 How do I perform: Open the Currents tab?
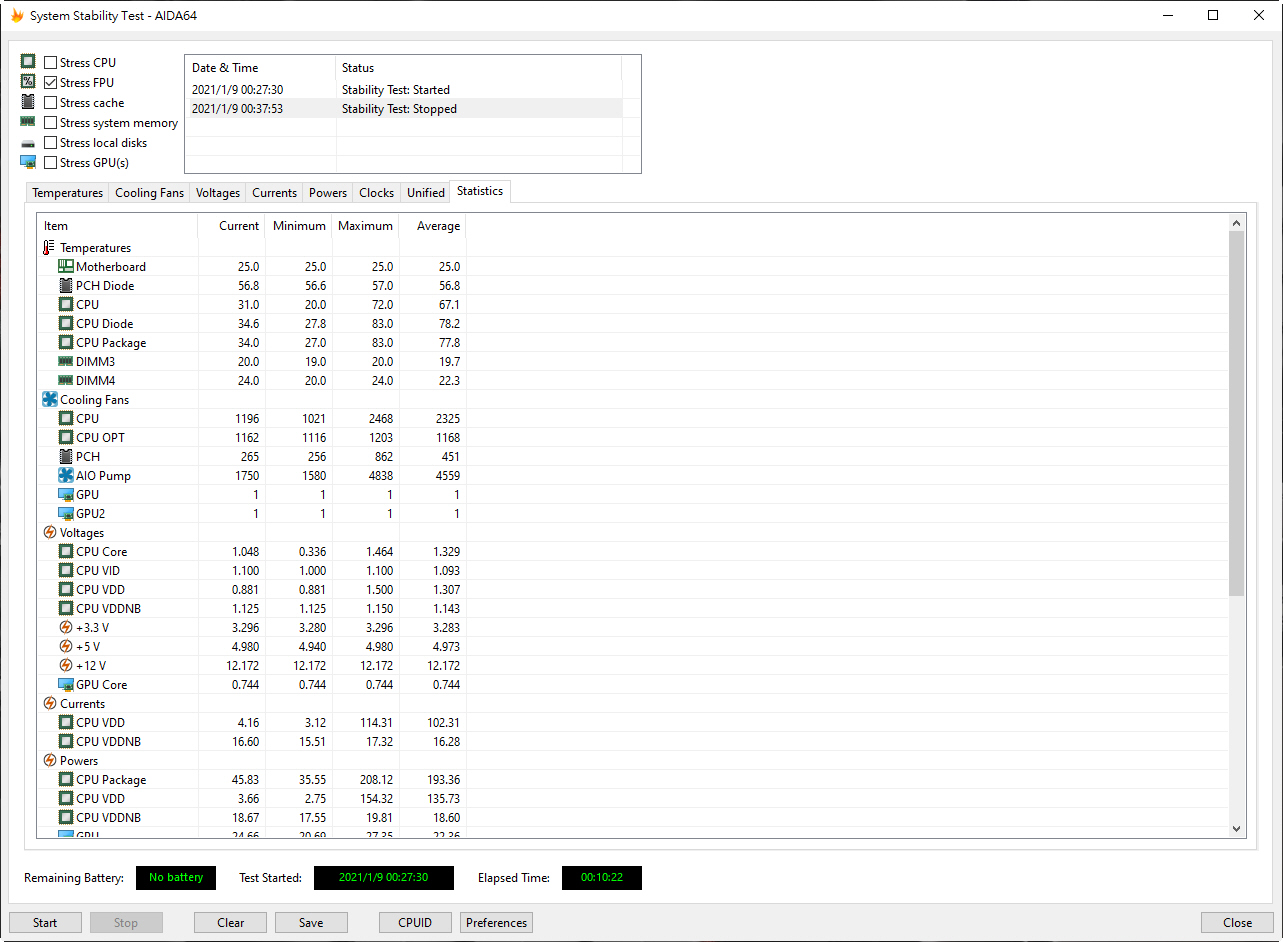coord(274,193)
